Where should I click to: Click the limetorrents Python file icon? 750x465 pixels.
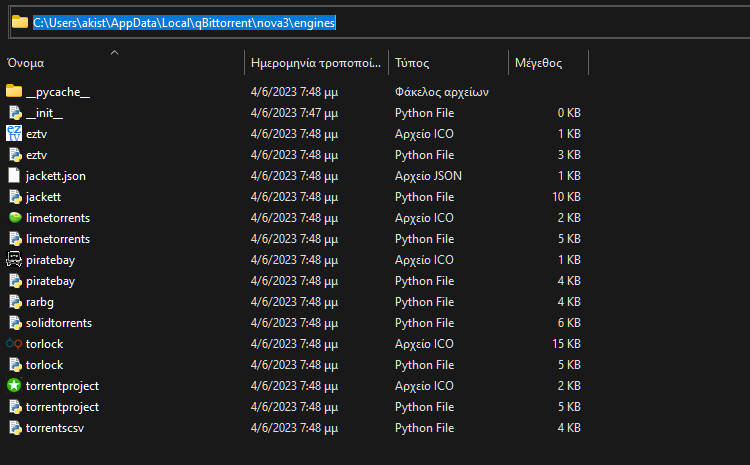click(15, 239)
